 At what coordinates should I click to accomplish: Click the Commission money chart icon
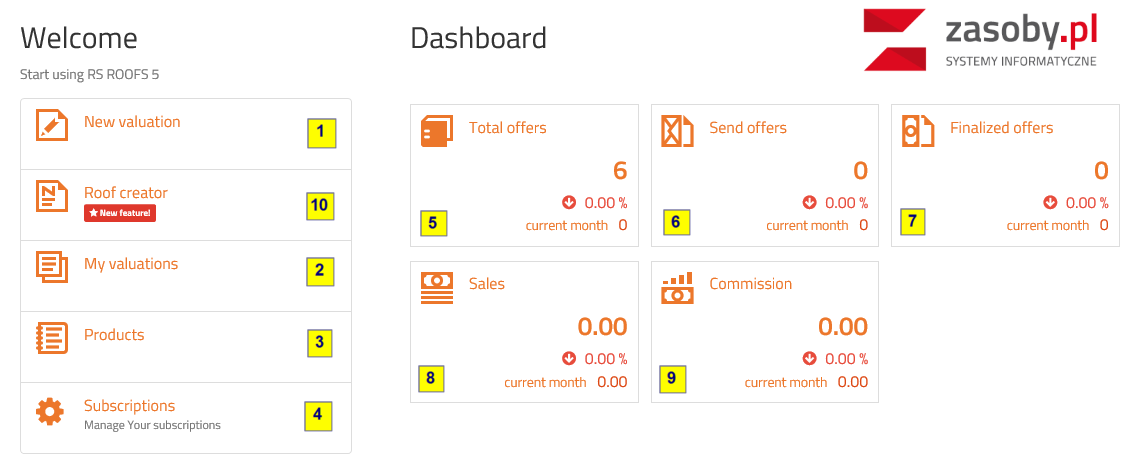(x=677, y=289)
